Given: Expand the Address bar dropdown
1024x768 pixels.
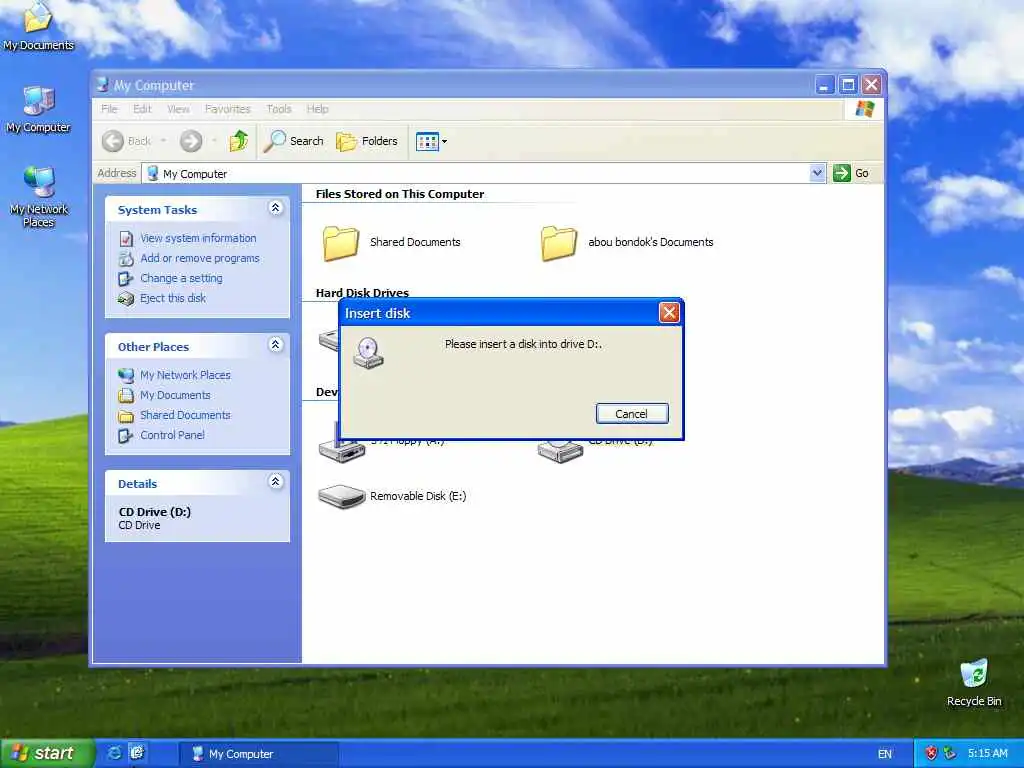Looking at the screenshot, I should (817, 173).
